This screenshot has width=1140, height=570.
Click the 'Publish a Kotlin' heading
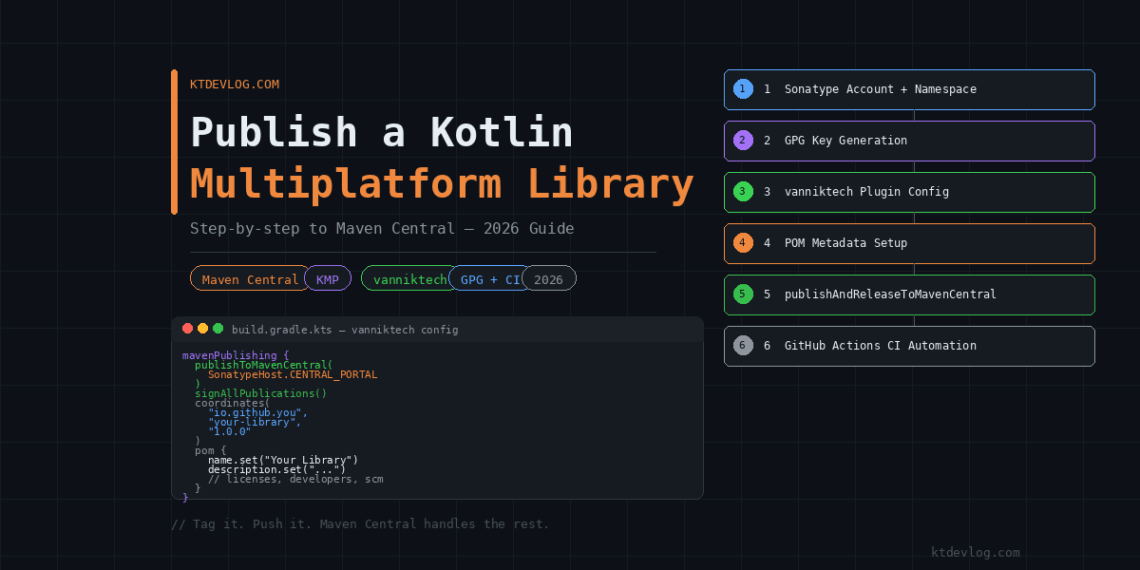click(x=381, y=133)
